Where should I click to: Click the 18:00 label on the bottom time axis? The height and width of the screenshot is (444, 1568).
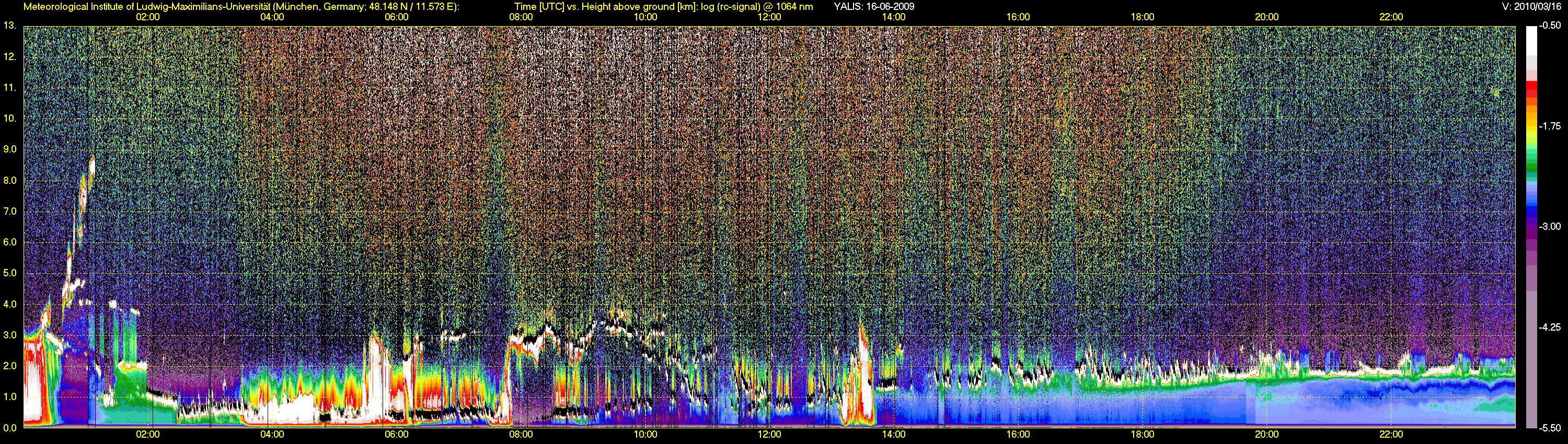pyautogui.click(x=1143, y=434)
